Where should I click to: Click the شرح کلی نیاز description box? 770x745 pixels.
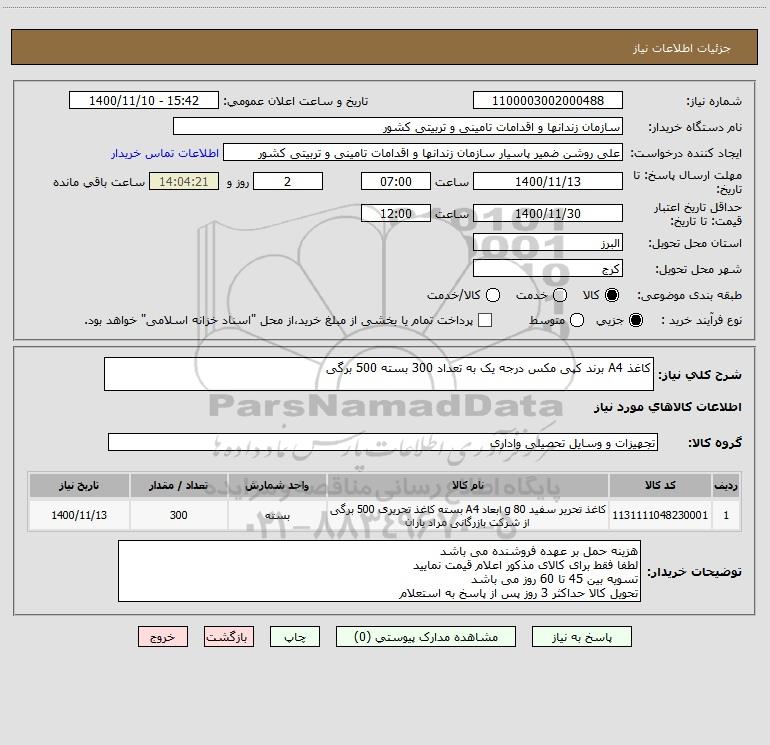[379, 374]
